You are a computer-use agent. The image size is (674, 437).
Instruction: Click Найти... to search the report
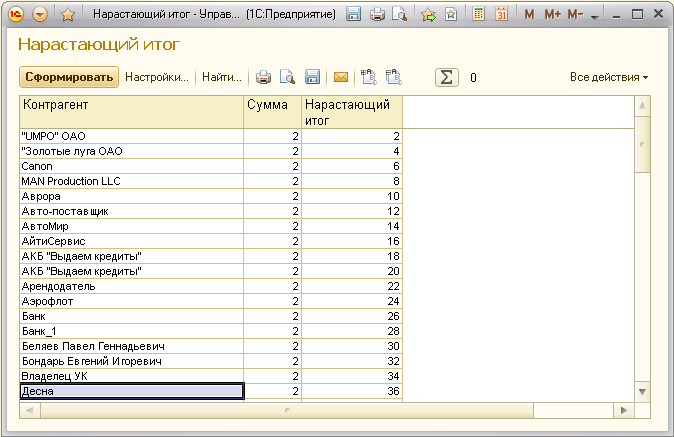point(222,77)
